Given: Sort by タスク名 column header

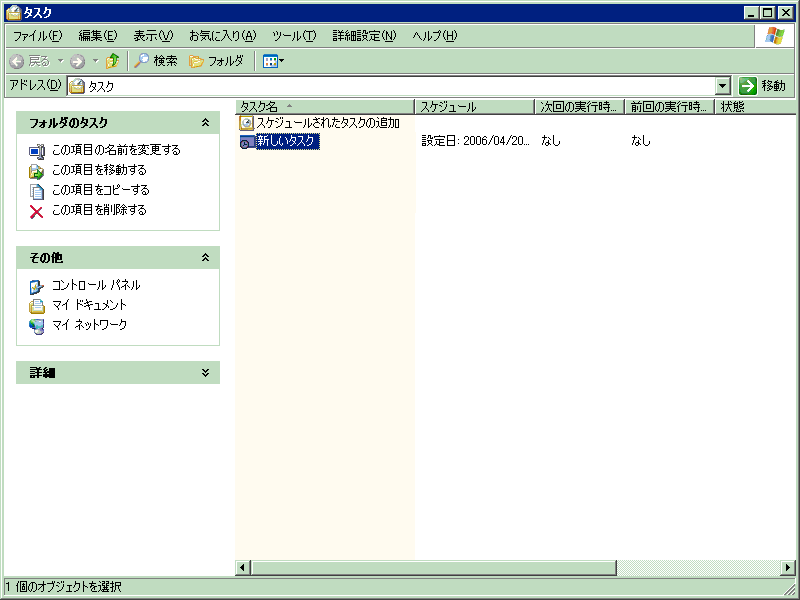Looking at the screenshot, I should pos(325,107).
